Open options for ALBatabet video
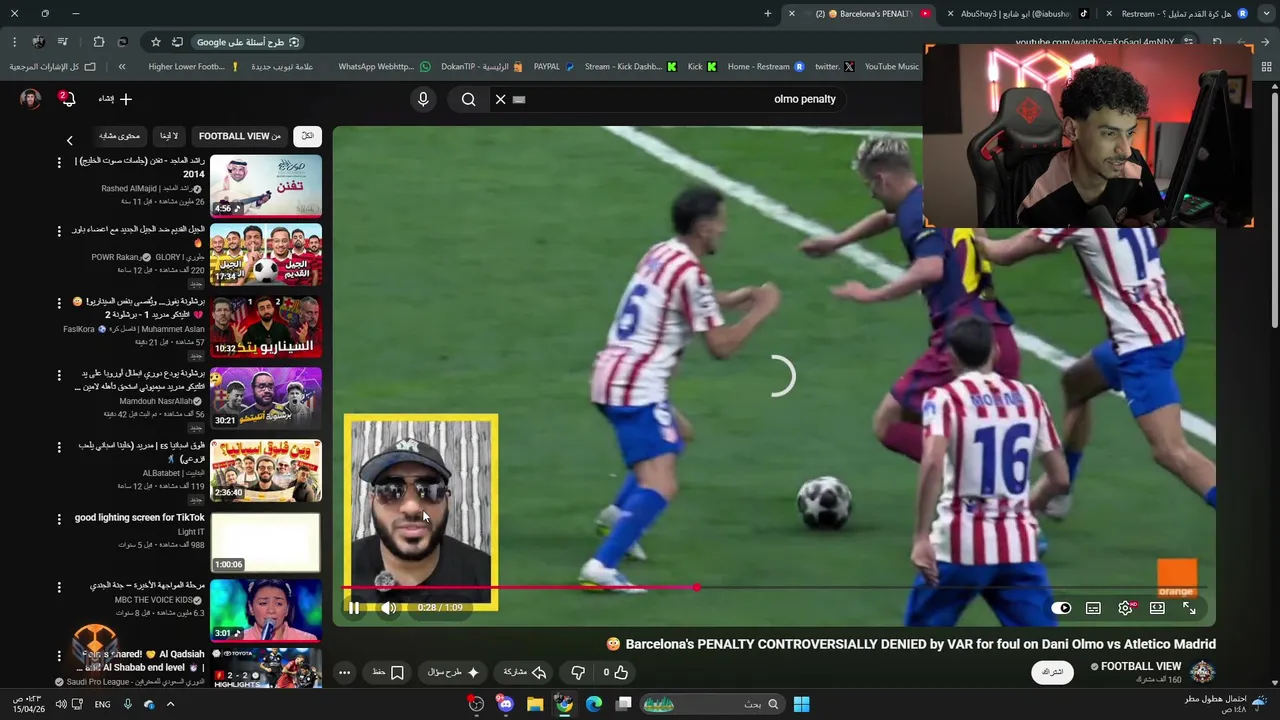 58,447
